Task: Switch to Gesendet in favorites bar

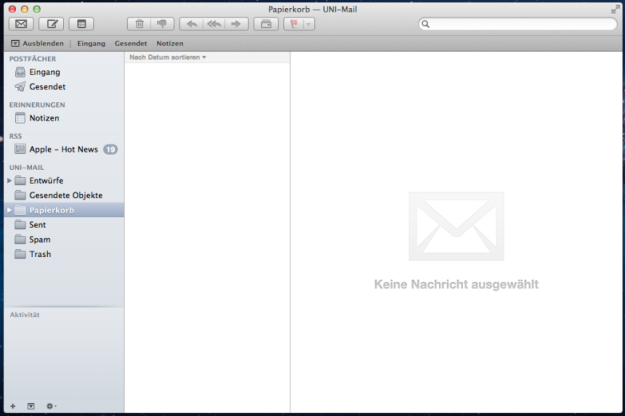Action: [130, 44]
